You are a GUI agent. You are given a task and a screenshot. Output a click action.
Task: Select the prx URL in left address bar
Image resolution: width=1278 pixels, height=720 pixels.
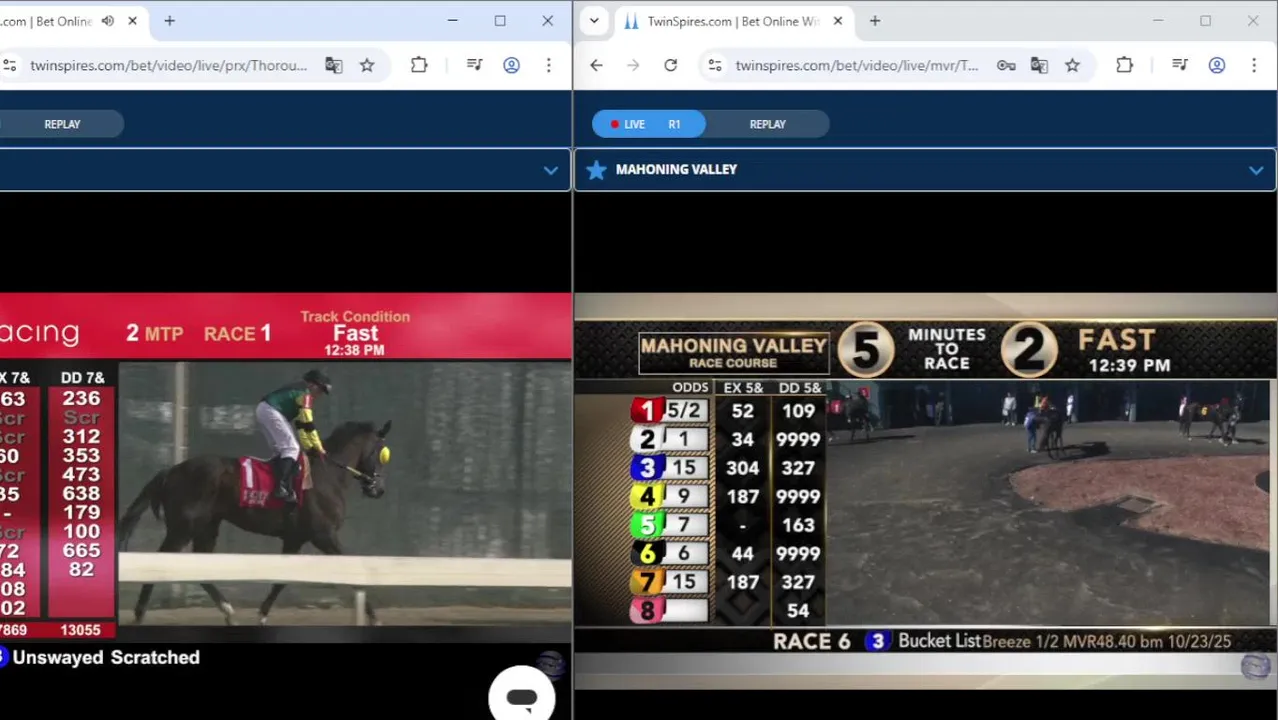click(168, 65)
